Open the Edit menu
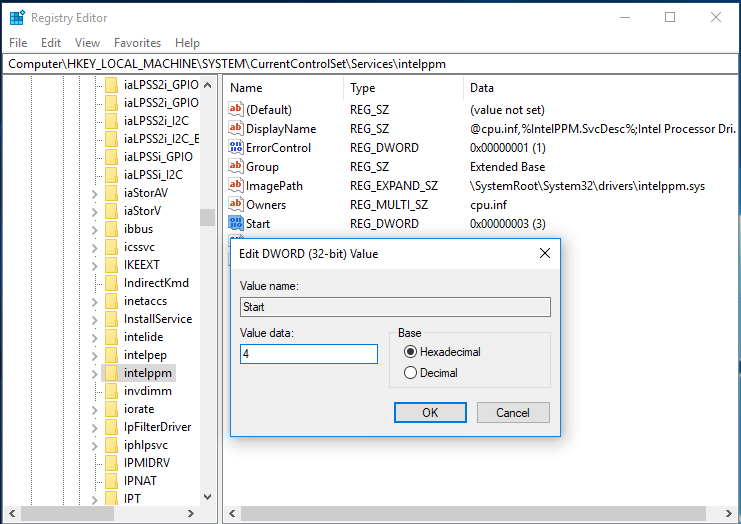Viewport: 741px width, 524px height. tap(51, 43)
